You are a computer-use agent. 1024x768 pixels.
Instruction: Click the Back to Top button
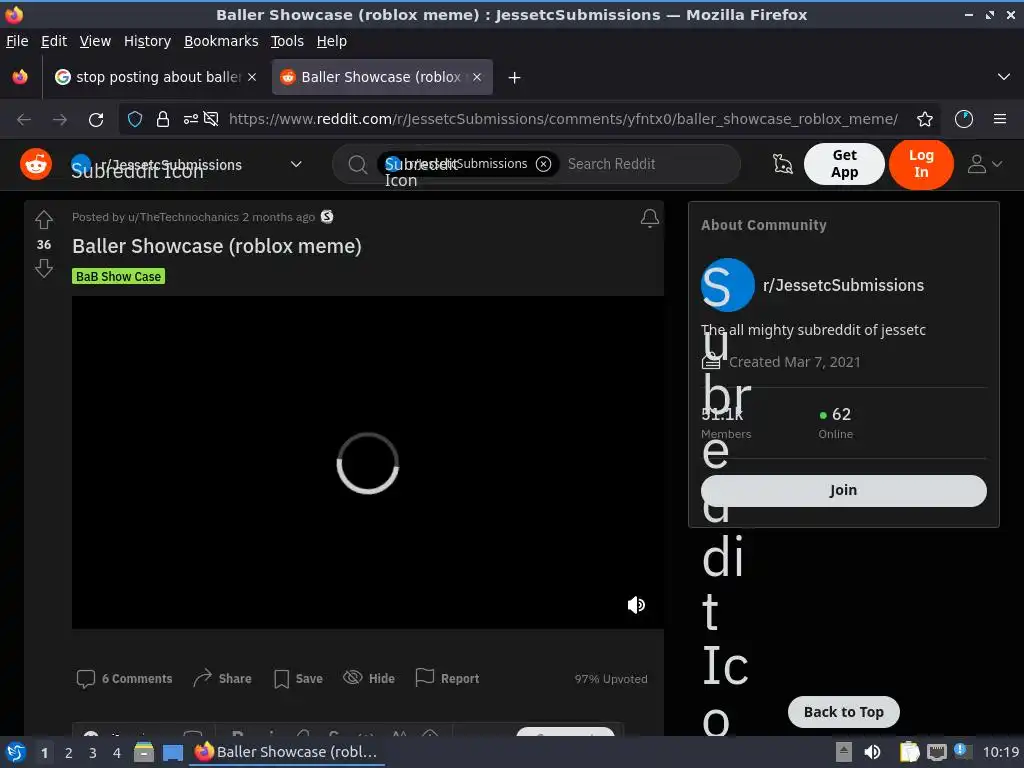coord(843,712)
